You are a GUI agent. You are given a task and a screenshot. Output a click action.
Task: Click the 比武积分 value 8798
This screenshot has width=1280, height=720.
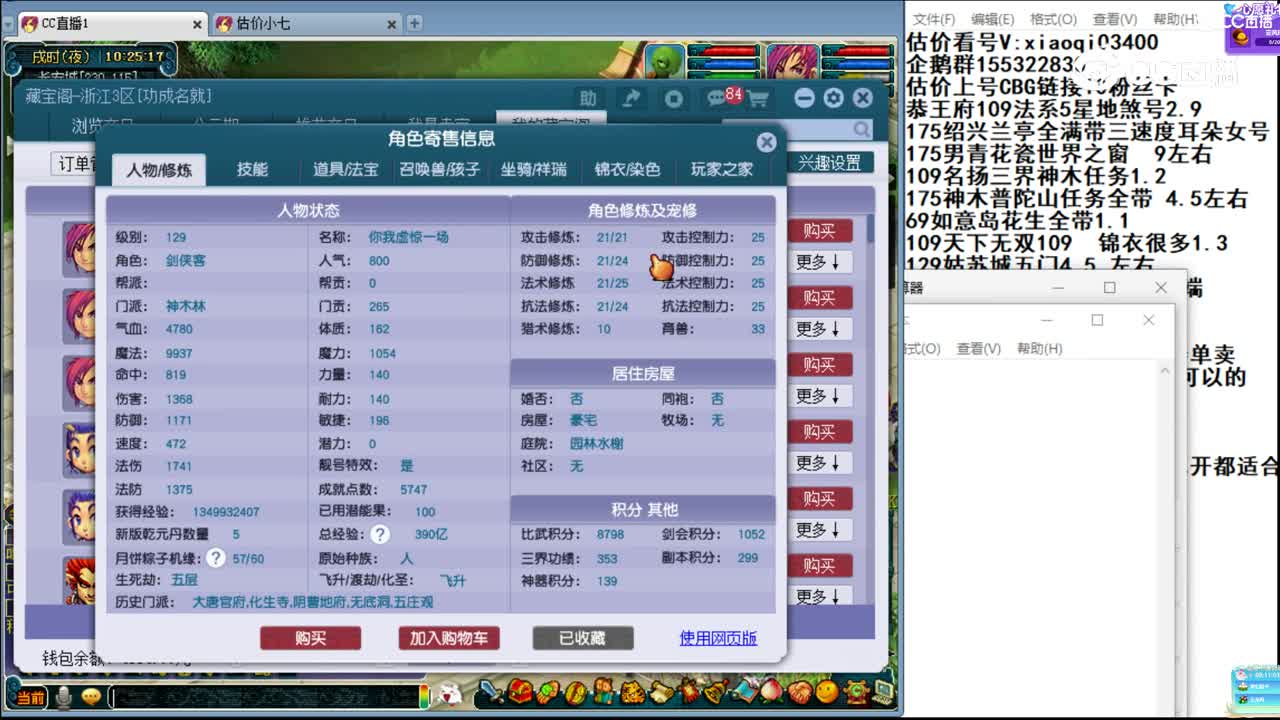(610, 534)
